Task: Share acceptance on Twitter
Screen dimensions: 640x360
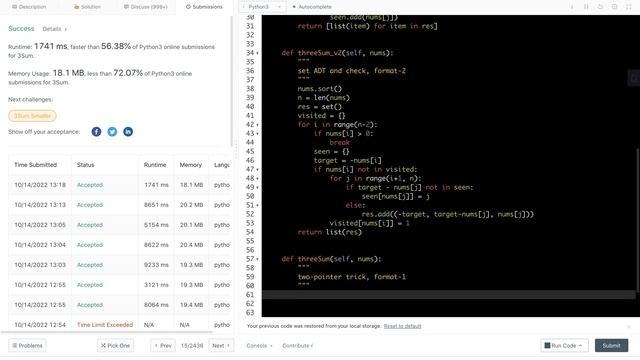Action: [112, 132]
